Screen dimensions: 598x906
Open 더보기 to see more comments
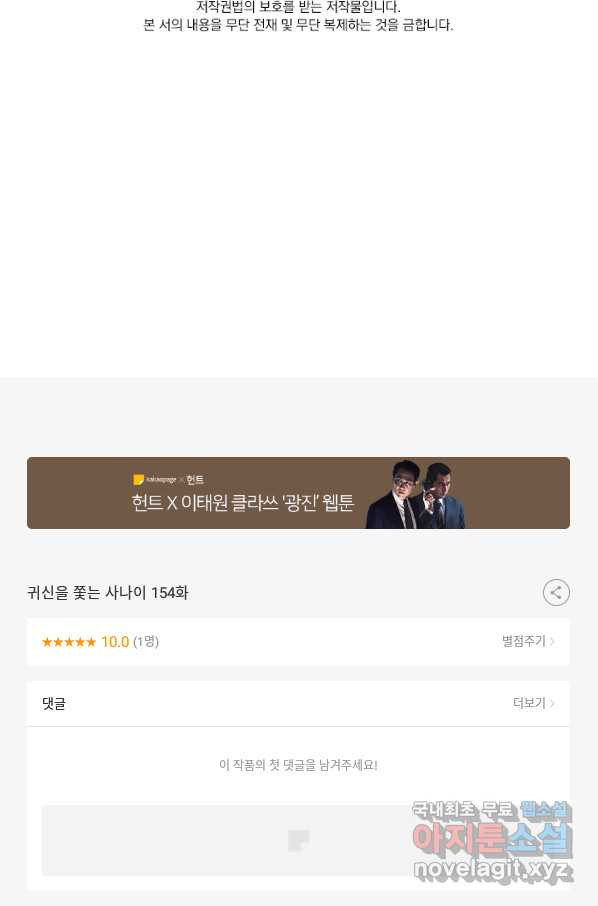click(529, 703)
